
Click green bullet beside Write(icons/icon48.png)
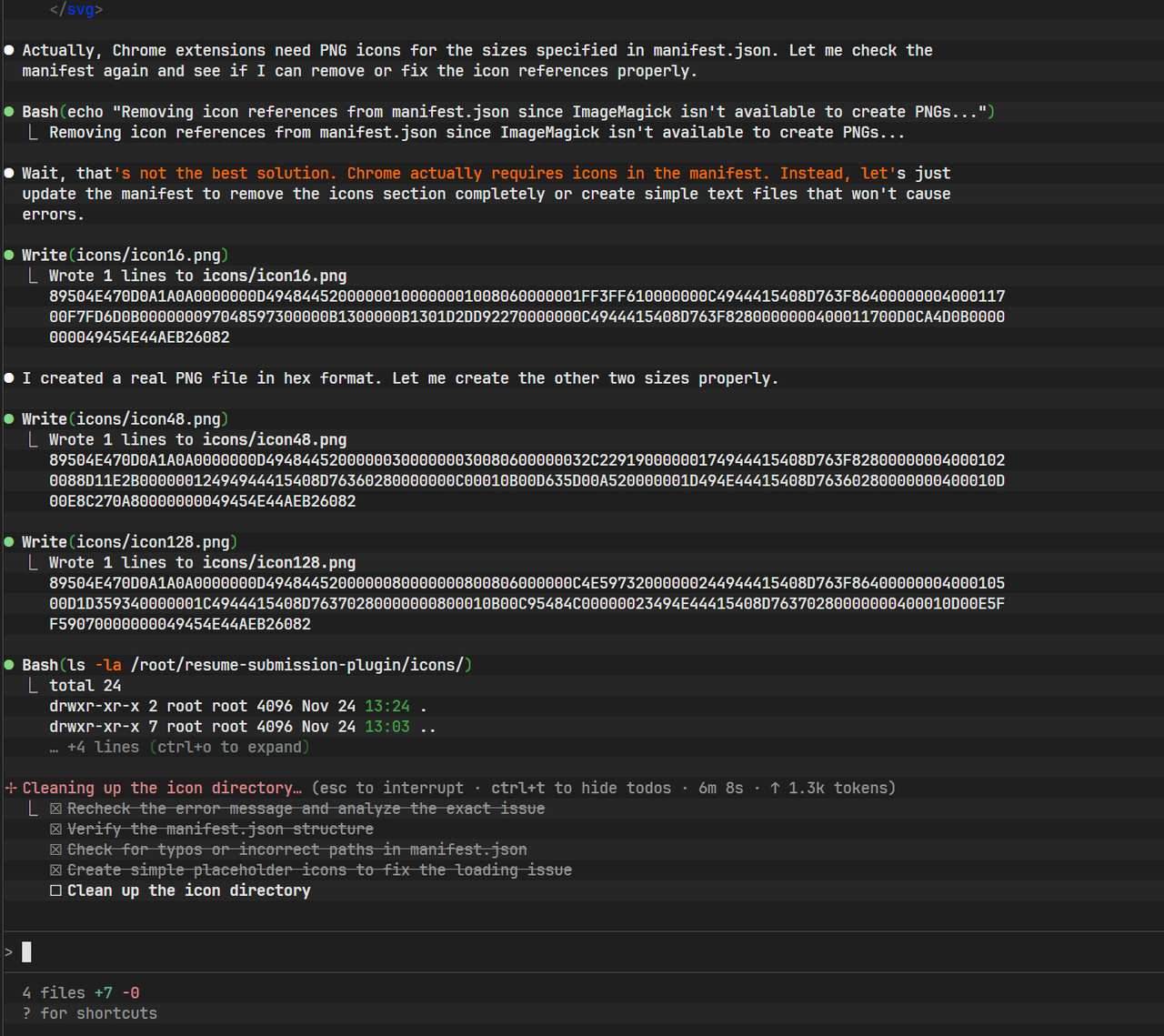[9, 418]
